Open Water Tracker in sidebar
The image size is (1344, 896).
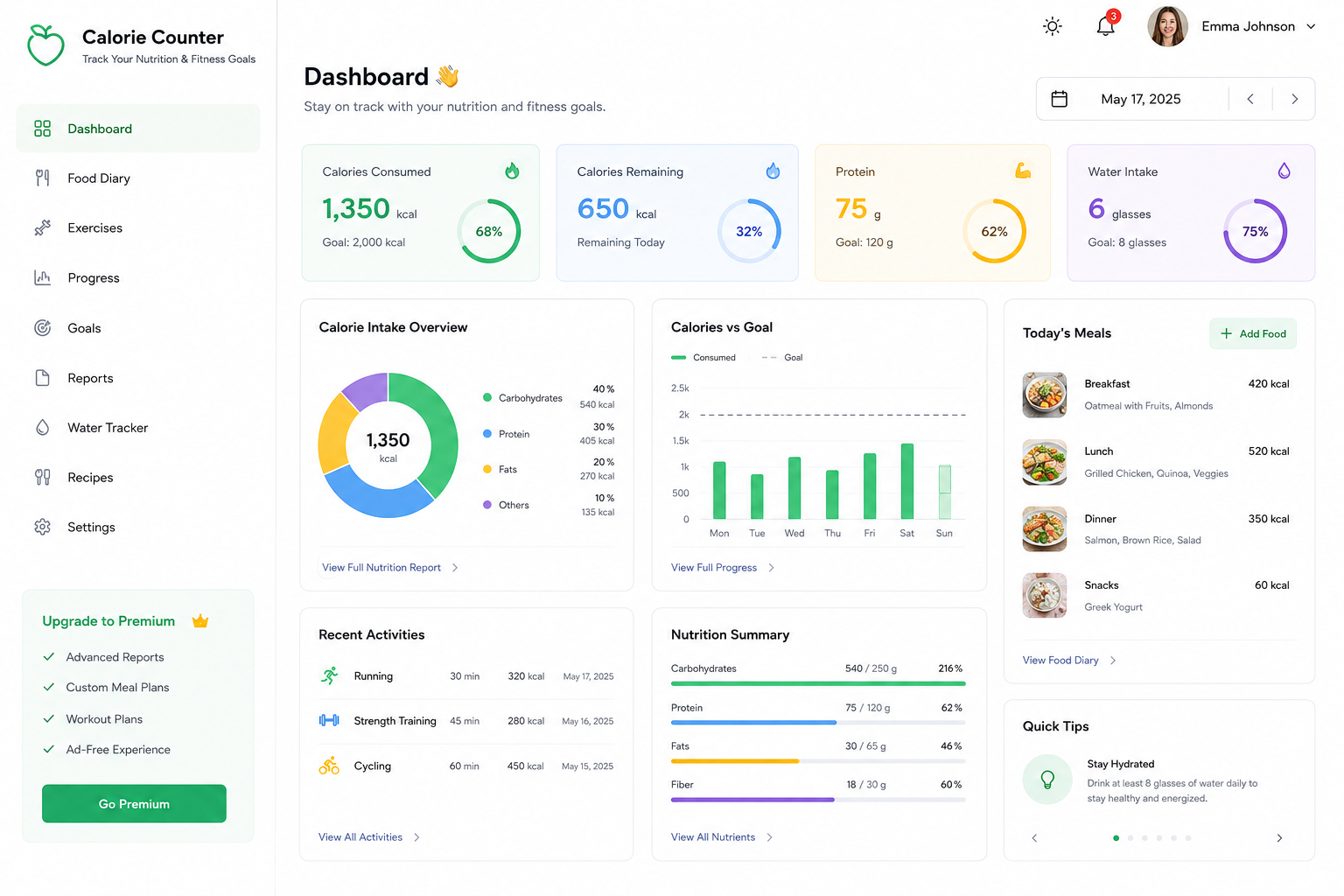(138, 428)
